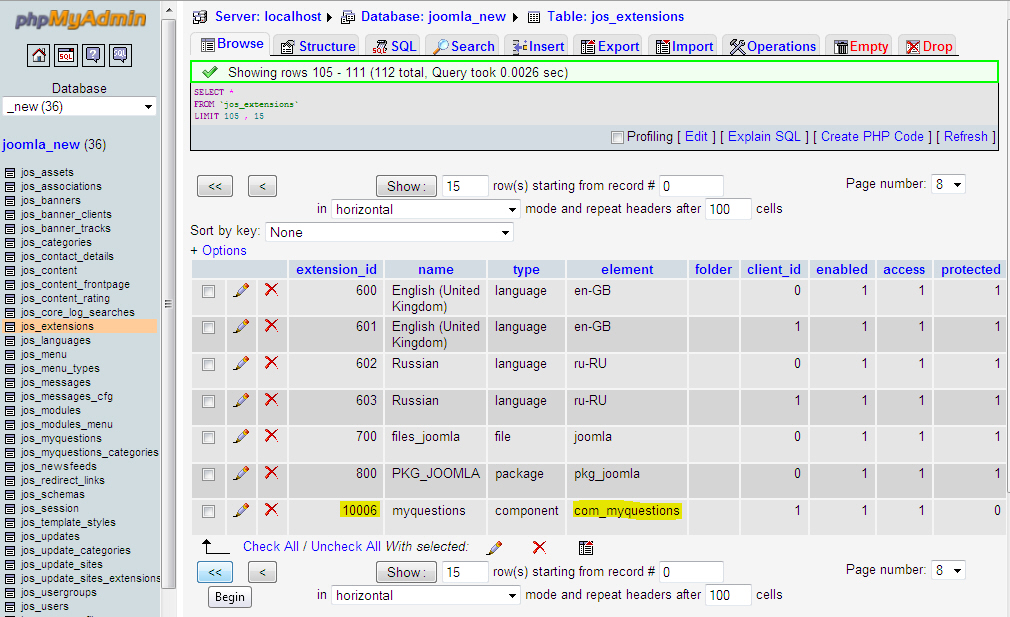Edit files_joomla row 700 pencil icon

pyautogui.click(x=241, y=437)
